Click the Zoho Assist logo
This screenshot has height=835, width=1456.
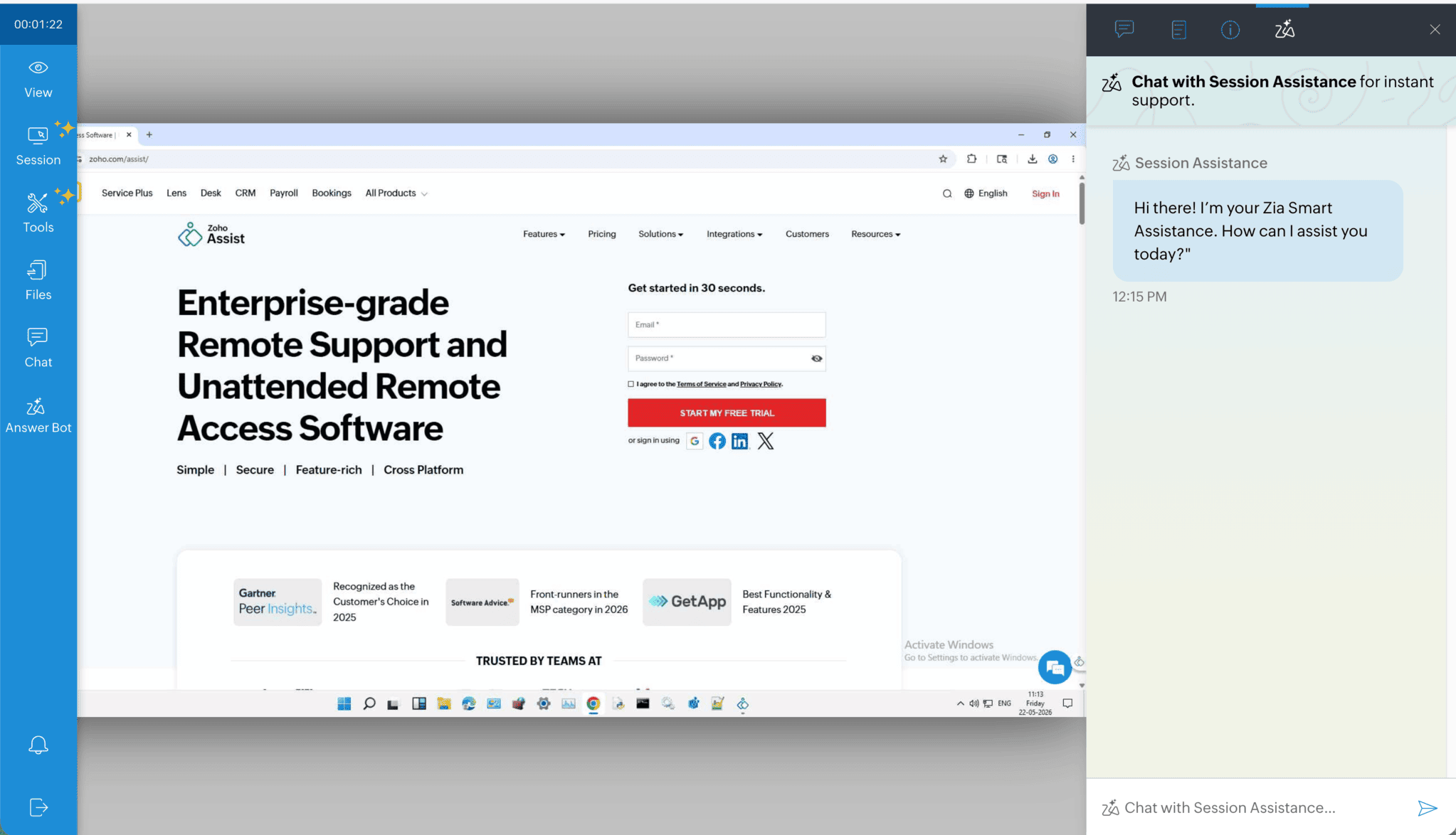pyautogui.click(x=211, y=234)
